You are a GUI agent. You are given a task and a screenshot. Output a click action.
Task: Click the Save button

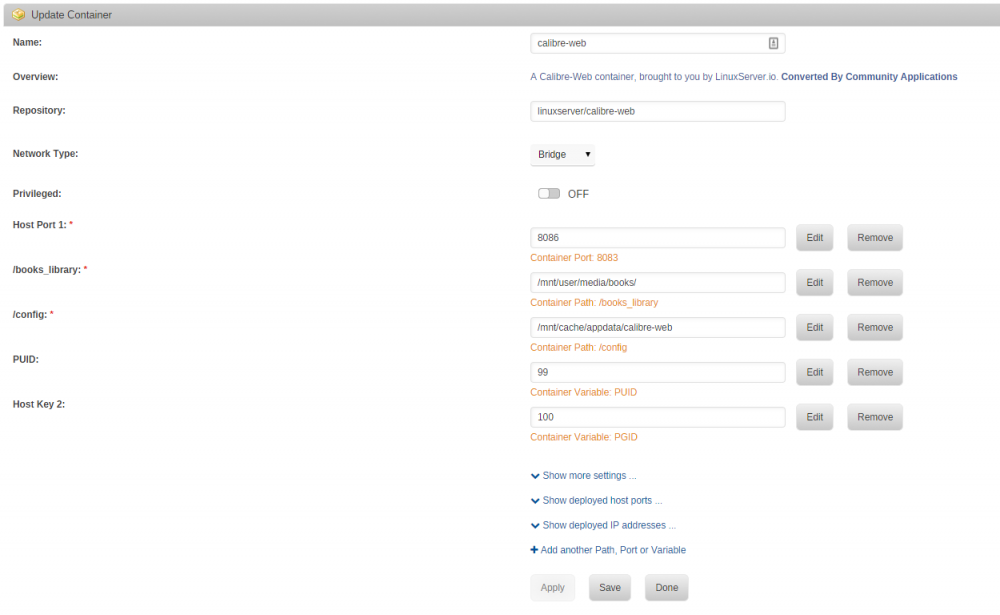pyautogui.click(x=610, y=588)
